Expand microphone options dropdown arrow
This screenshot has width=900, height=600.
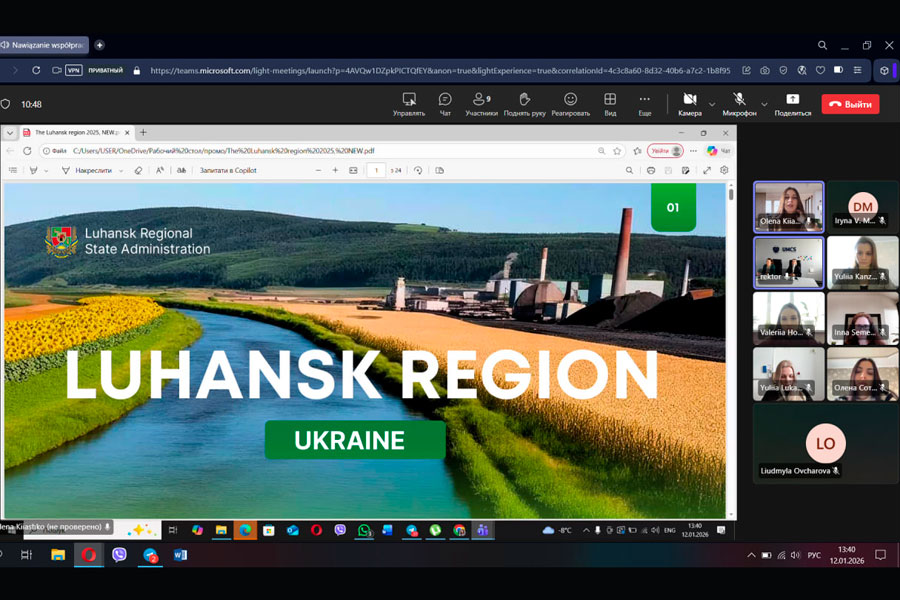(764, 104)
